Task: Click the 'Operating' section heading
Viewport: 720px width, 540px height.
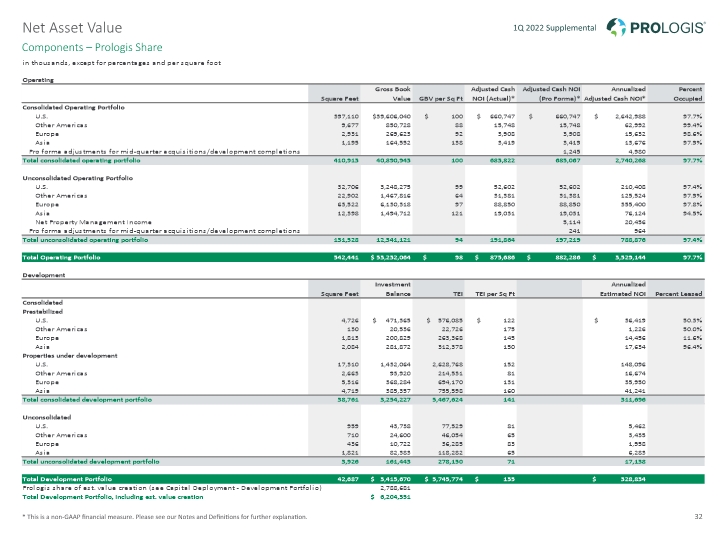Action: pyautogui.click(x=38, y=80)
